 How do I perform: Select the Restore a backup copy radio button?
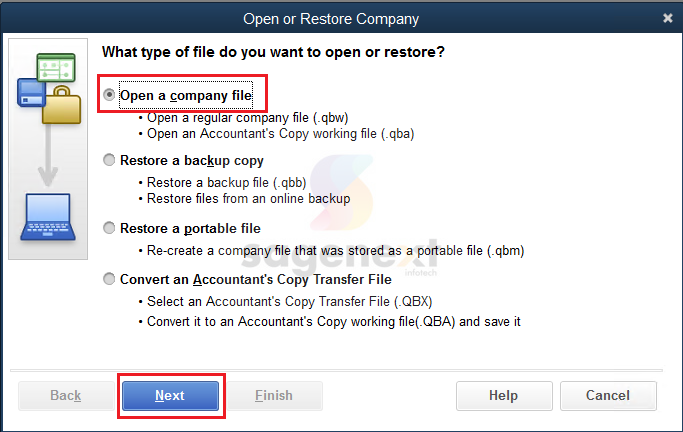click(x=109, y=160)
